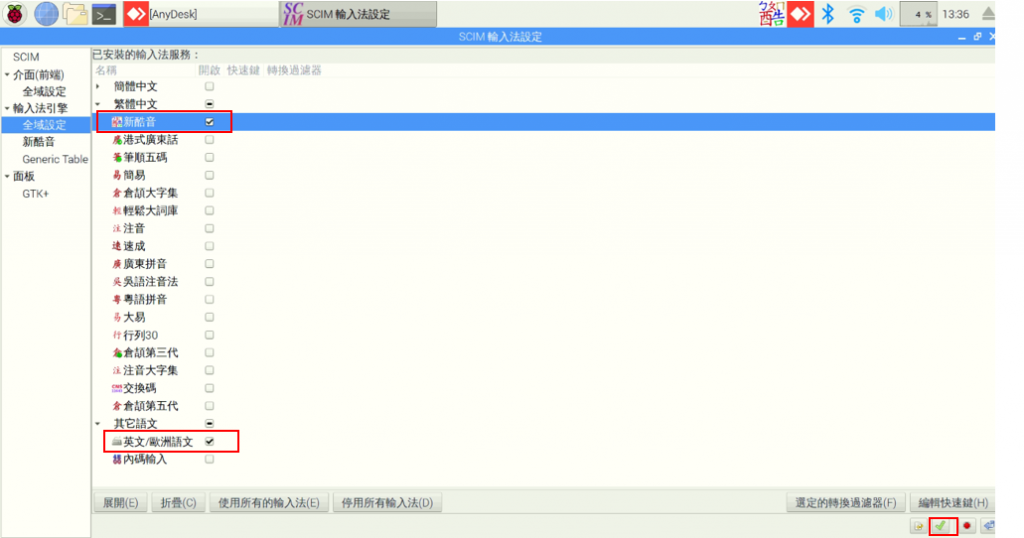The image size is (1024, 538).
Task: Enable the 簡易 input method
Action: coord(209,175)
